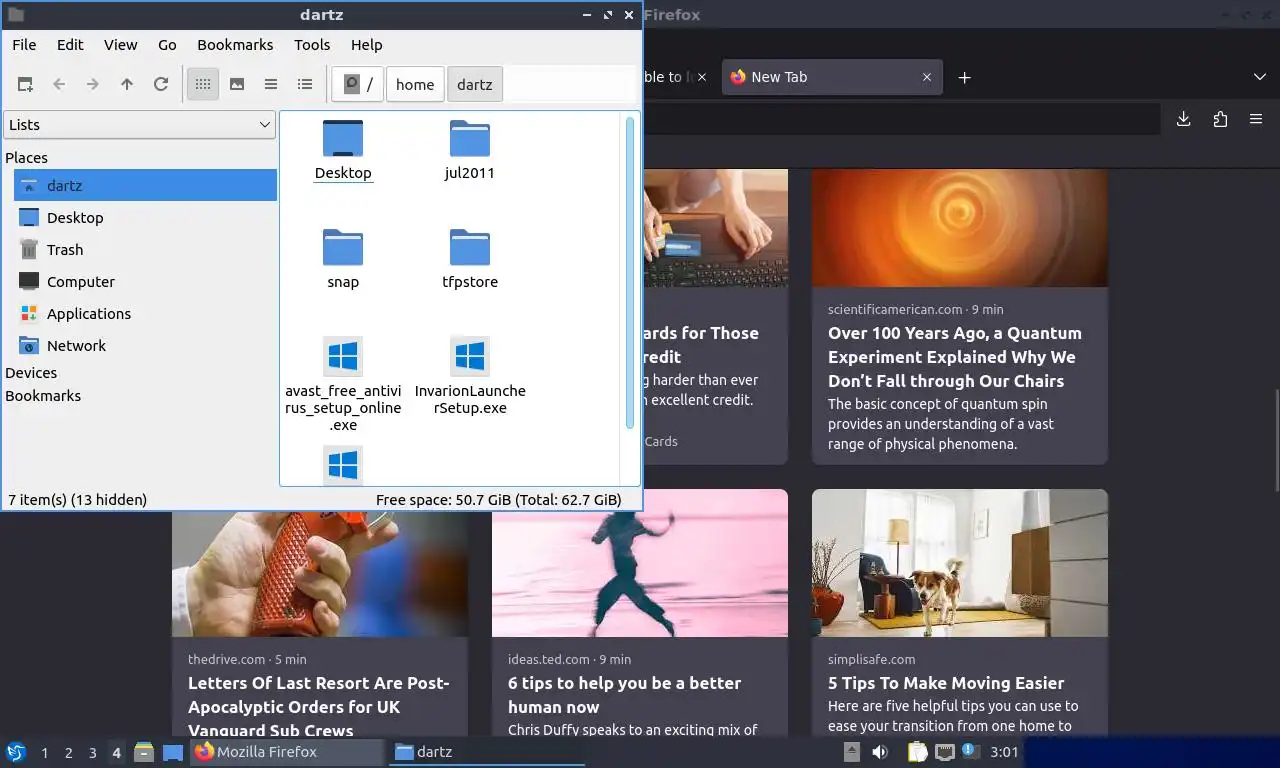Image resolution: width=1280 pixels, height=768 pixels.
Task: Select avast_free_antivirus_setup_online.exe file
Action: pyautogui.click(x=343, y=385)
